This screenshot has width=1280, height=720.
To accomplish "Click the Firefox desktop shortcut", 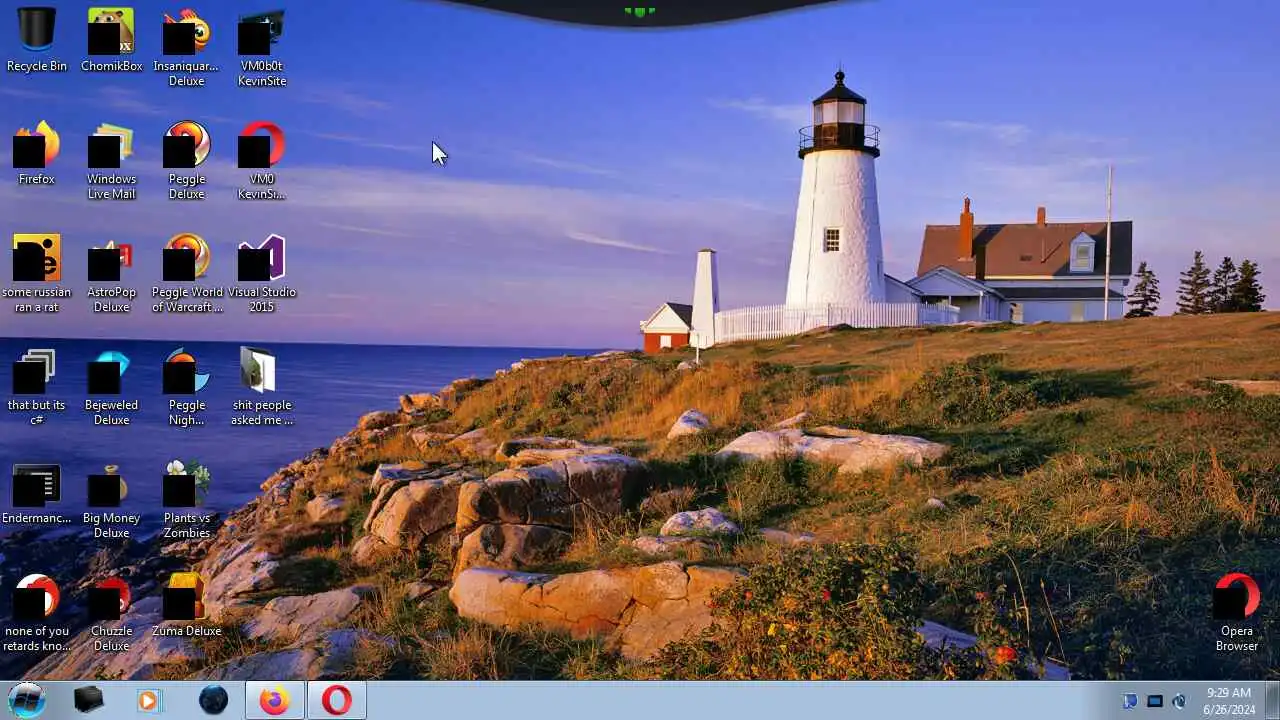I will coord(37,153).
